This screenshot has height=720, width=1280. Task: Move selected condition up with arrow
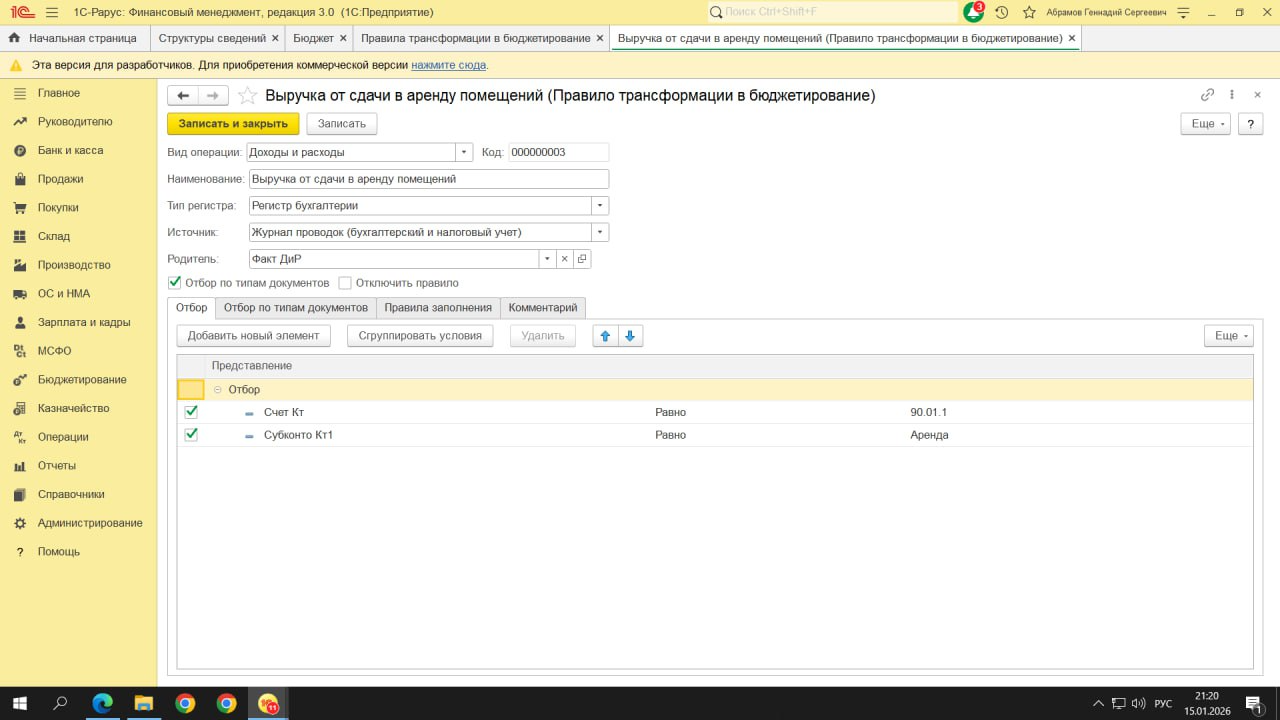pos(605,336)
